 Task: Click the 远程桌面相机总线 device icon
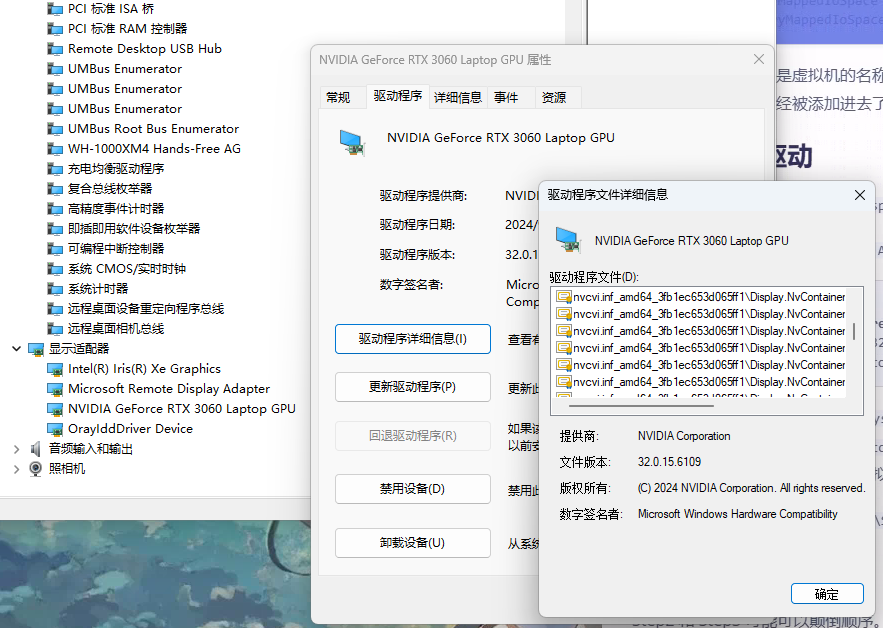(55, 329)
